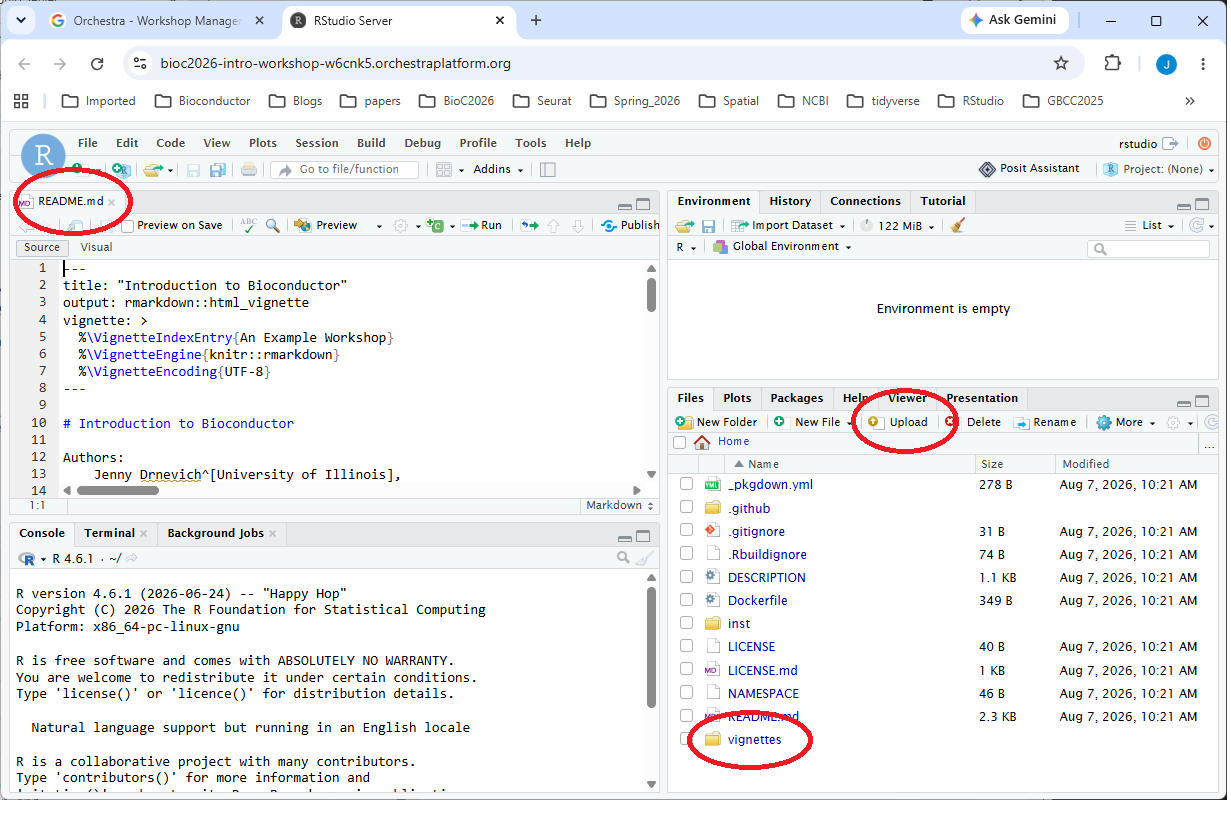The image size is (1231, 813).
Task: Check the box next to _pkgdown.yml
Action: pyautogui.click(x=686, y=484)
